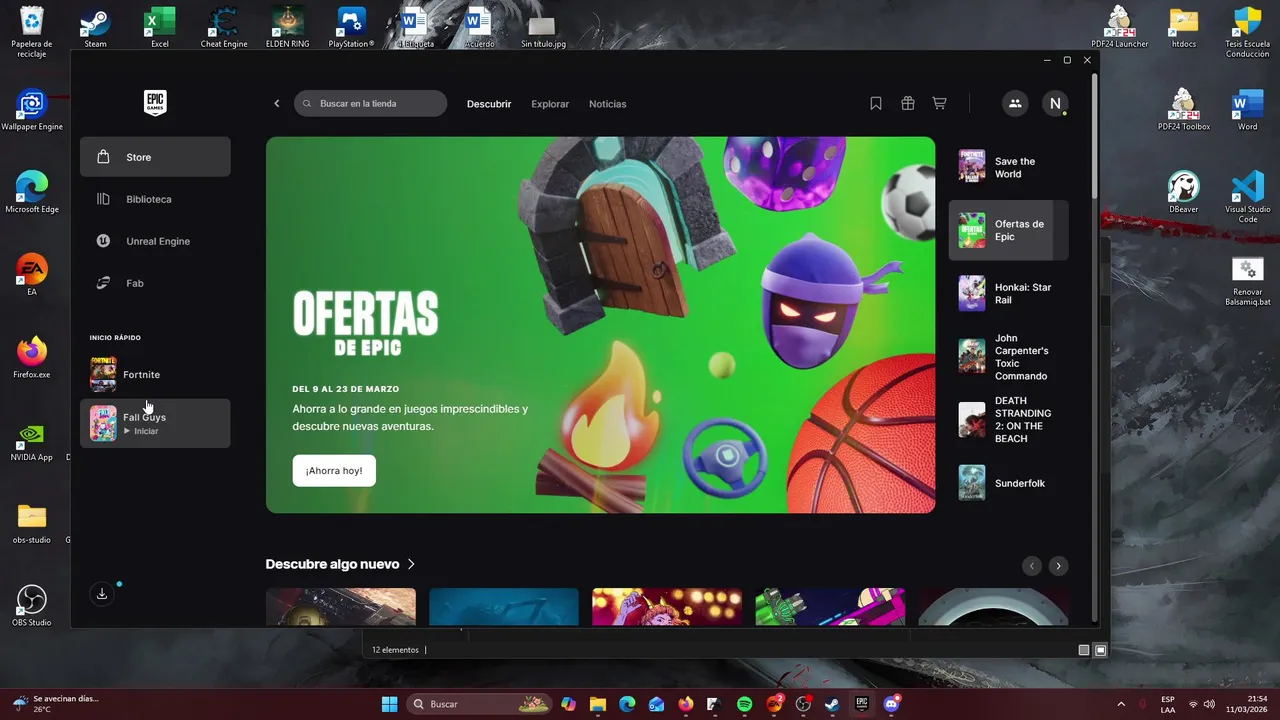1280x720 pixels.
Task: Select Sunderfolk in carousel list
Action: tap(1008, 483)
